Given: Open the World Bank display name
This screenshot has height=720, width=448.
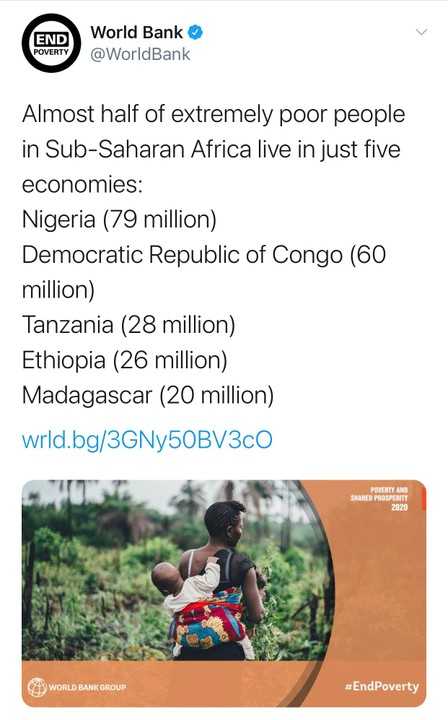Looking at the screenshot, I should point(137,32).
